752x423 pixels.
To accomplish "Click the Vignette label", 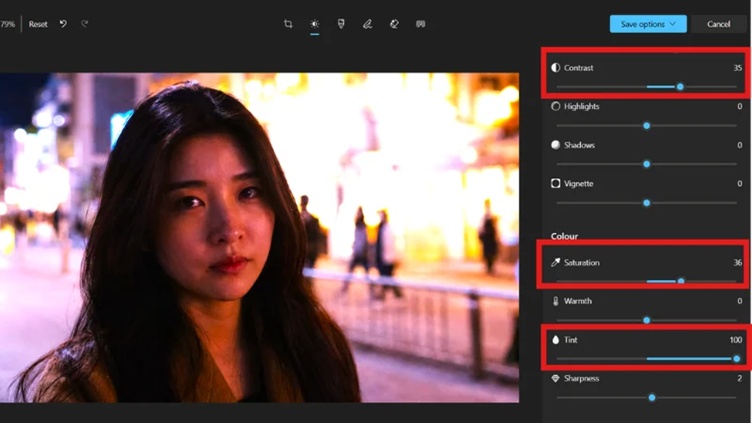I will [578, 184].
